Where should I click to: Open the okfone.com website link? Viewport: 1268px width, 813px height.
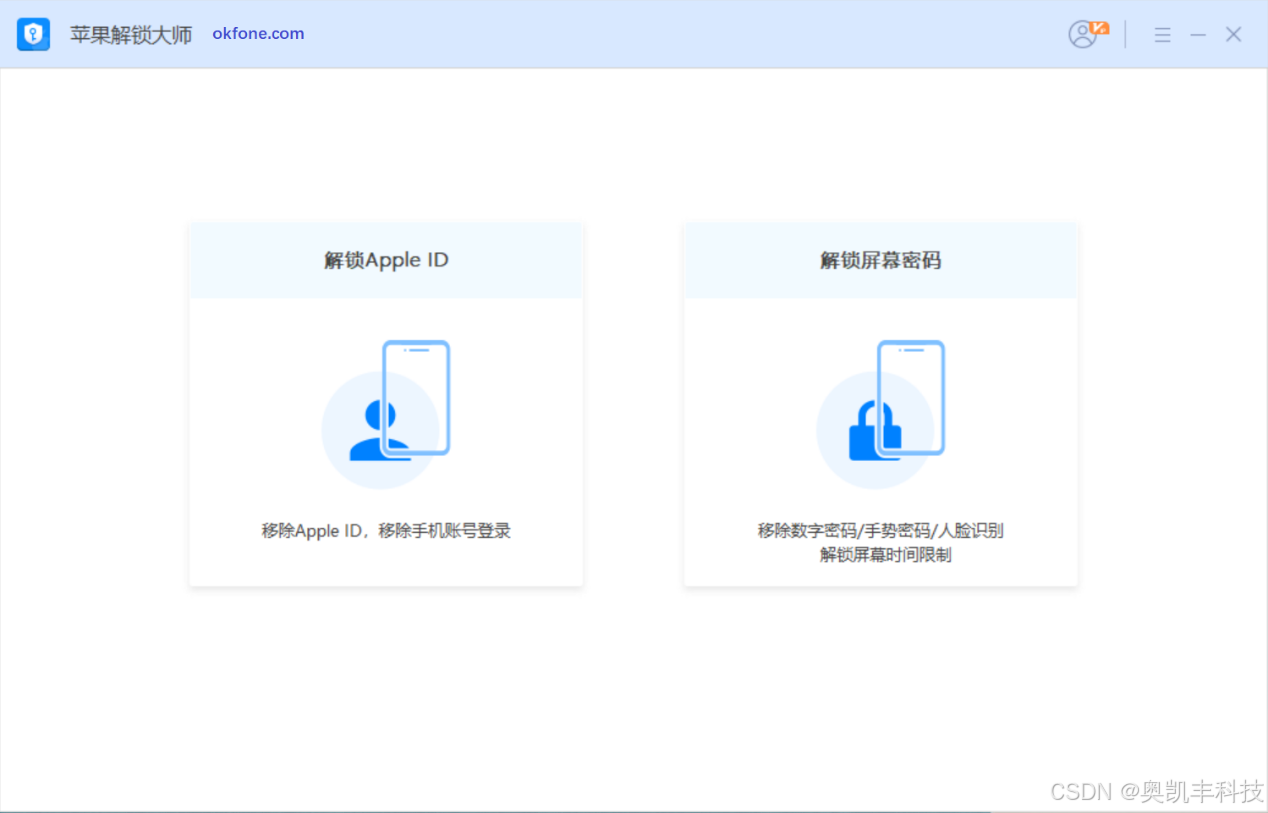[x=258, y=33]
